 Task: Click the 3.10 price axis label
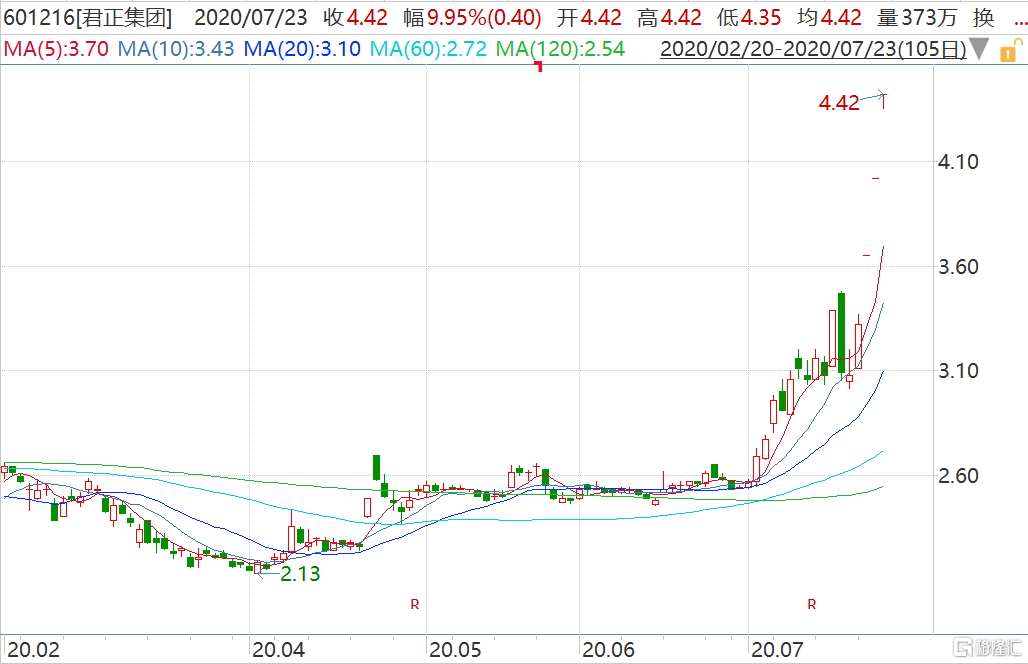coord(958,371)
